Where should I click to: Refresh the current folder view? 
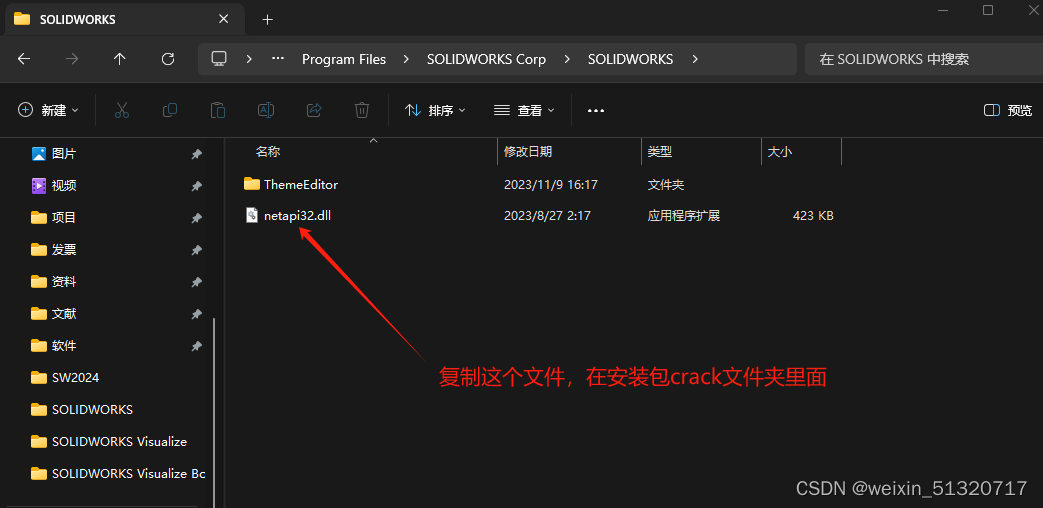(x=168, y=59)
